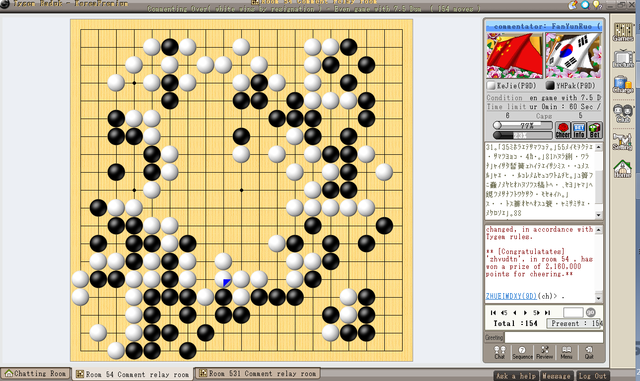Click the Cheer rose button

click(x=563, y=130)
